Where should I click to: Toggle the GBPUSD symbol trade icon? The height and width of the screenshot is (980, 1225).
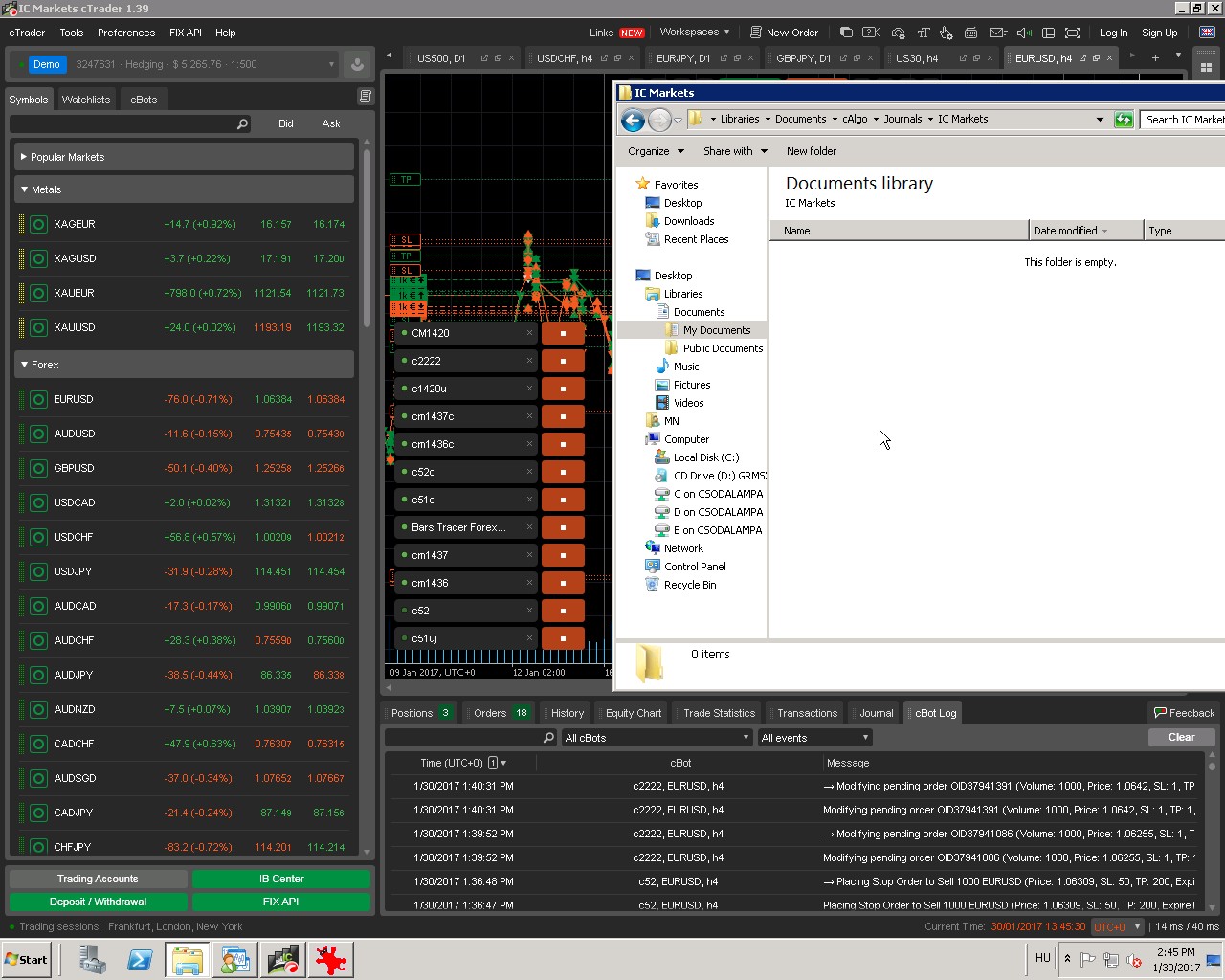tap(38, 468)
